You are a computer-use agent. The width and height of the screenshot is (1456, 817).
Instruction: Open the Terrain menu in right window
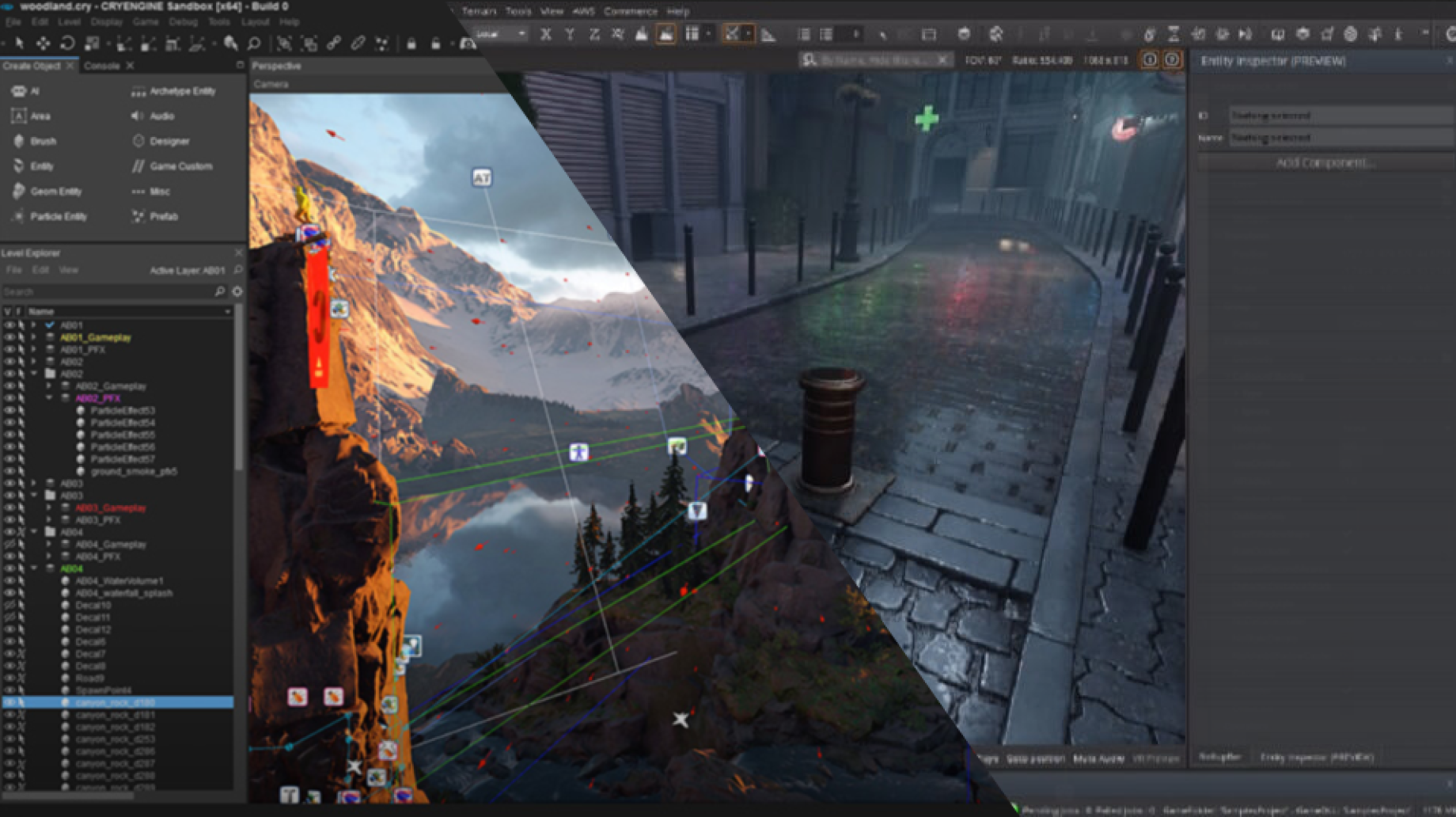(479, 11)
